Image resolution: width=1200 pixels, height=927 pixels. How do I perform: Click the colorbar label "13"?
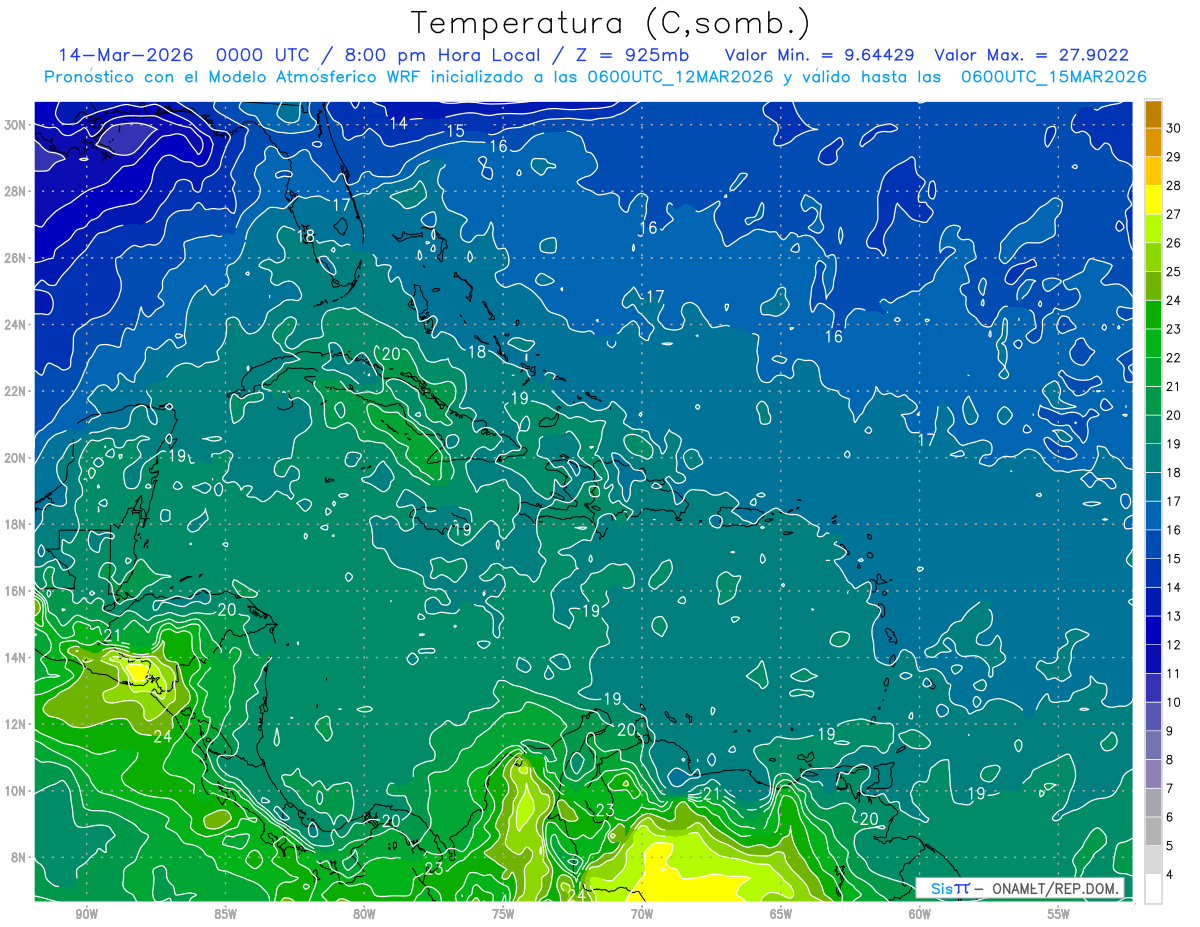click(x=1174, y=616)
